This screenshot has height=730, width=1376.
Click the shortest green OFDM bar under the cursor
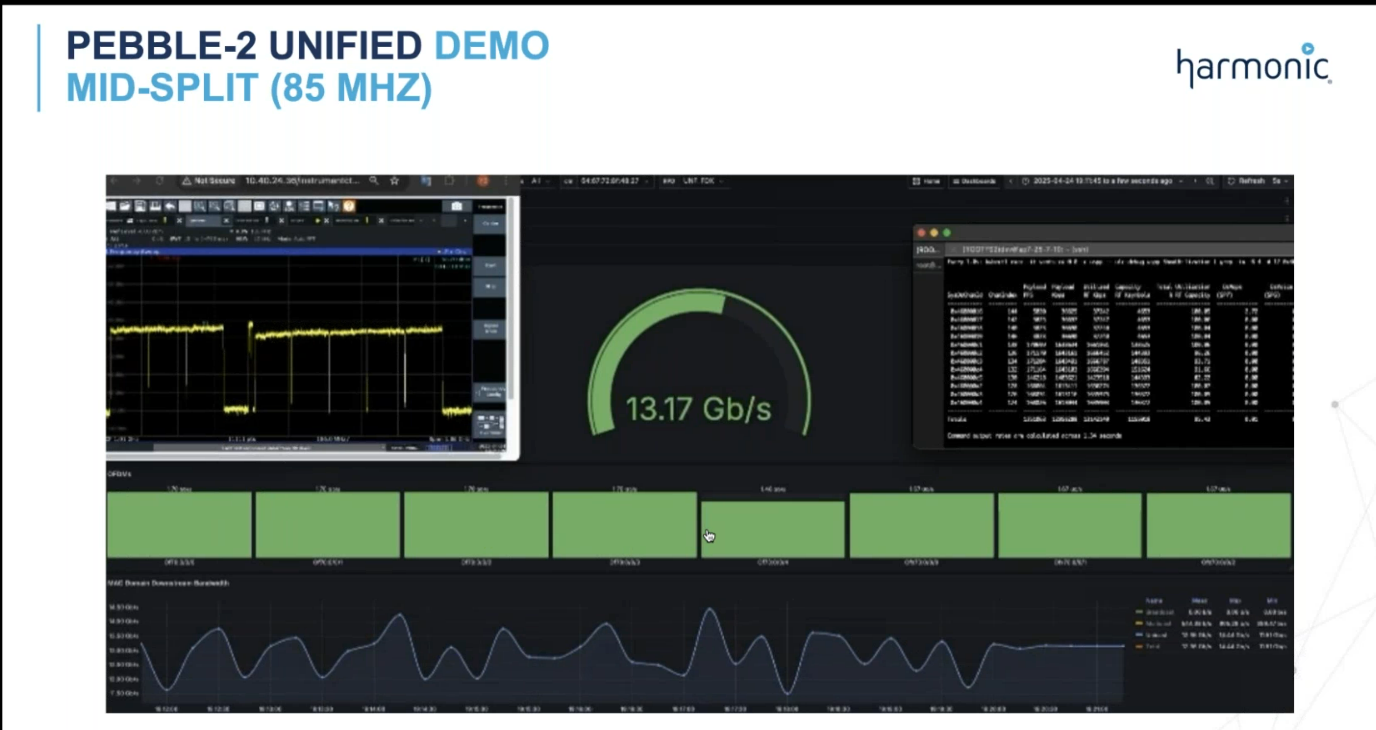pyautogui.click(x=772, y=529)
